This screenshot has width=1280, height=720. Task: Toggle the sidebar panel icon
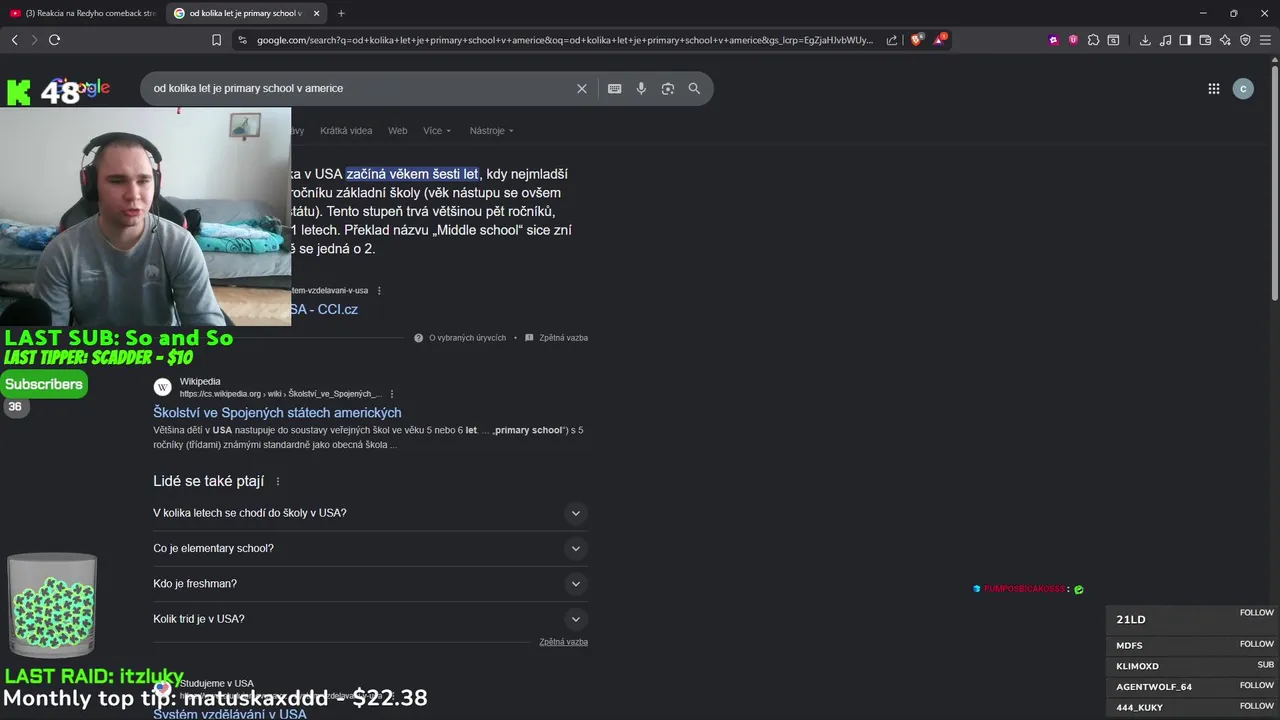point(1185,40)
